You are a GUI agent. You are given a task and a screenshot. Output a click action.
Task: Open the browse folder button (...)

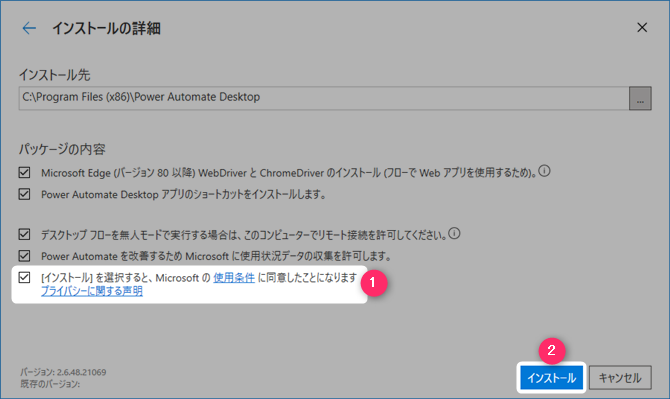coord(640,98)
